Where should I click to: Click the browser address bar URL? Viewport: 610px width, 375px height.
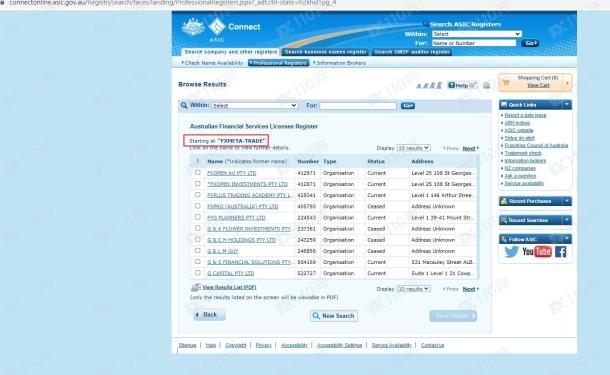[173, 4]
